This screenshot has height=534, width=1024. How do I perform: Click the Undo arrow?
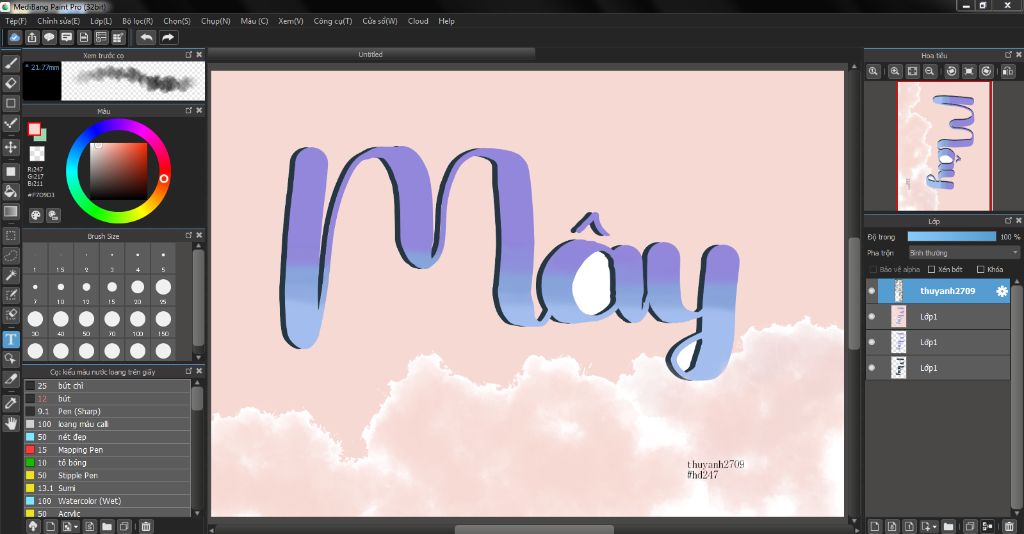point(147,37)
